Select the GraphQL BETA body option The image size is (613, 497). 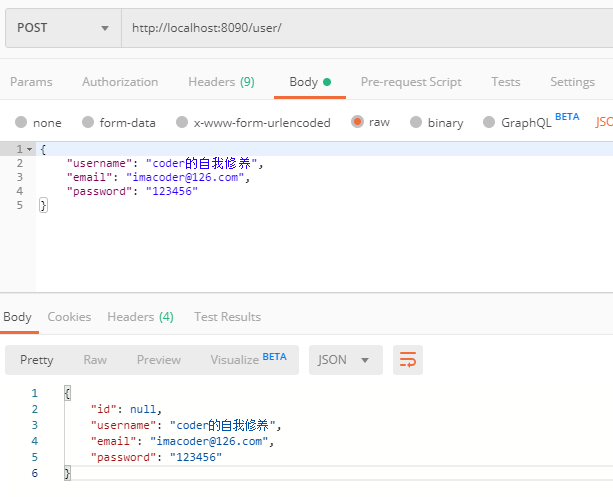pyautogui.click(x=489, y=122)
